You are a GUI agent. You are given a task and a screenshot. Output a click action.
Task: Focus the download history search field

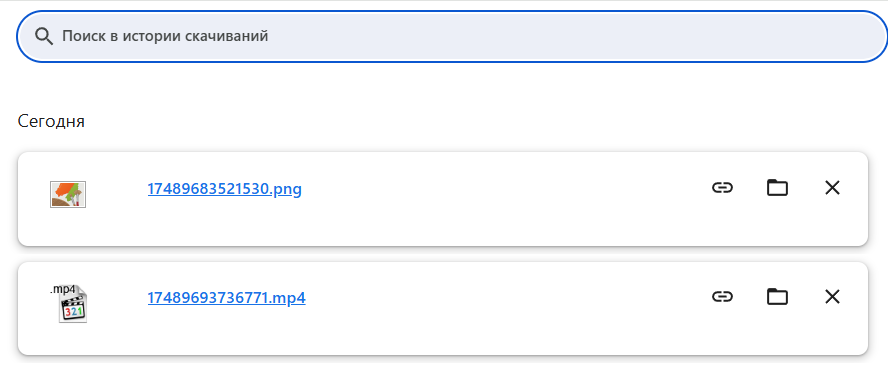coord(452,36)
